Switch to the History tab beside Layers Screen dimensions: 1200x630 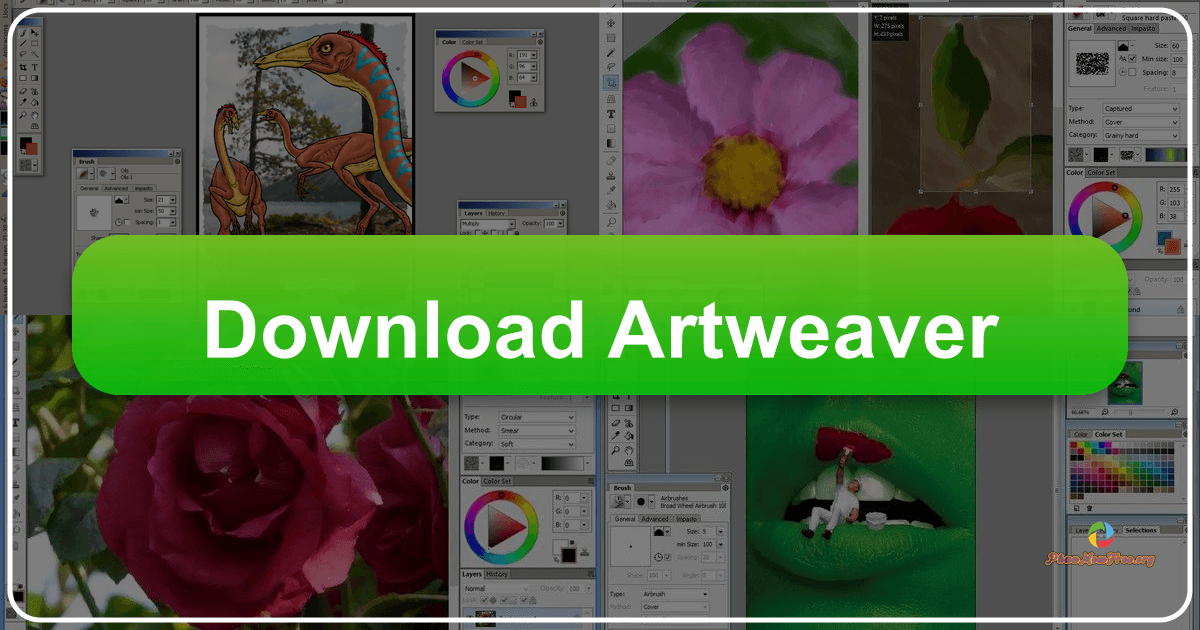coord(496,213)
